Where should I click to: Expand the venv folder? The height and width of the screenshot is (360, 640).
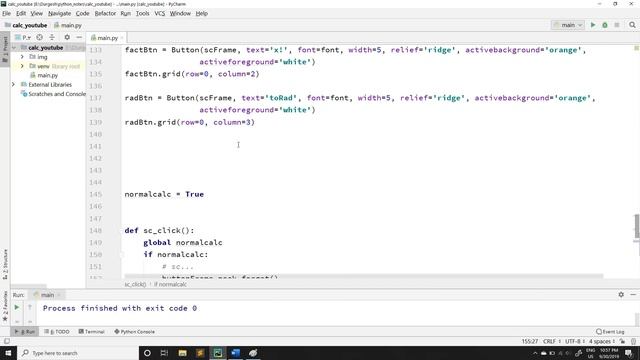22,66
